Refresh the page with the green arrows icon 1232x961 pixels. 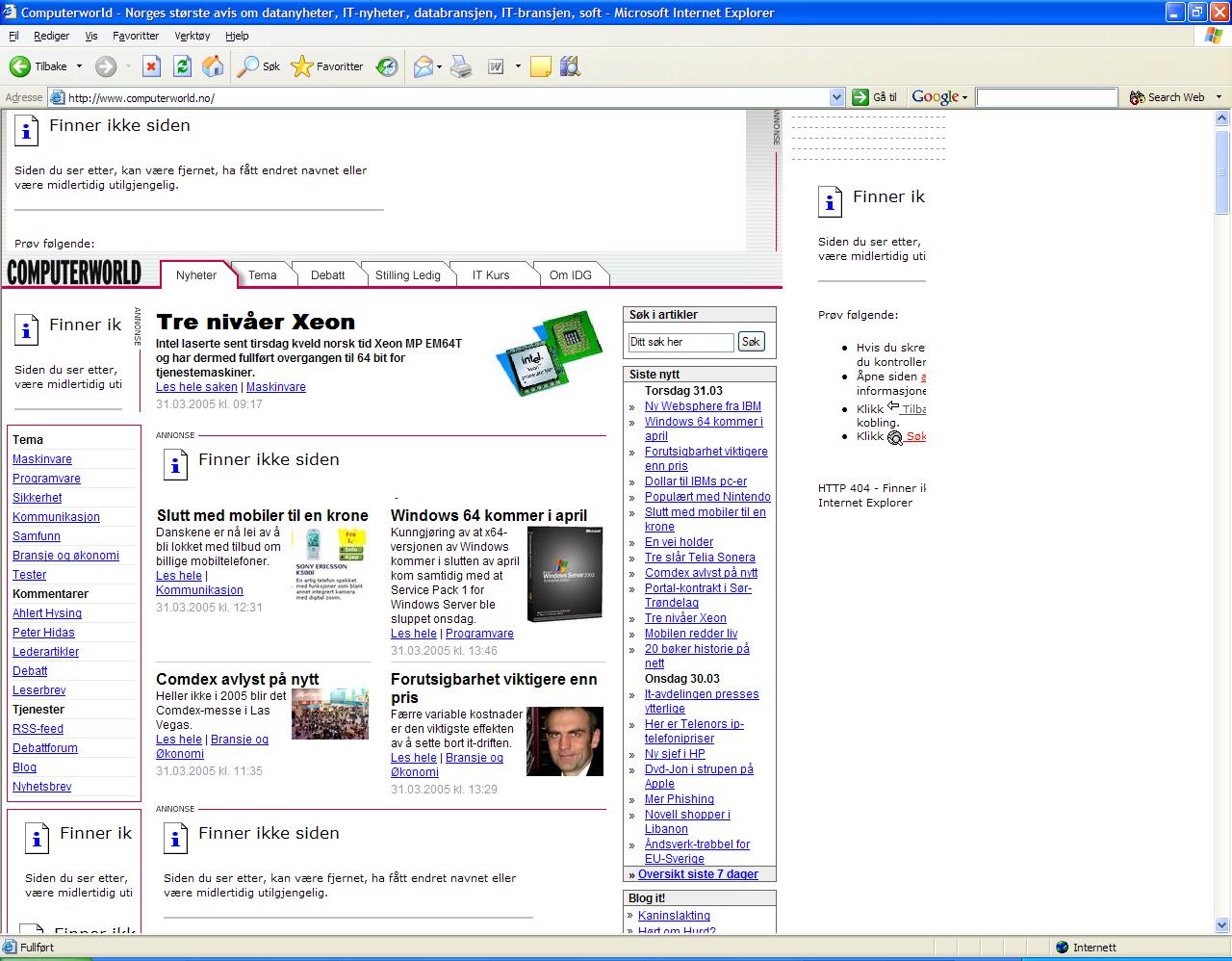pyautogui.click(x=182, y=66)
